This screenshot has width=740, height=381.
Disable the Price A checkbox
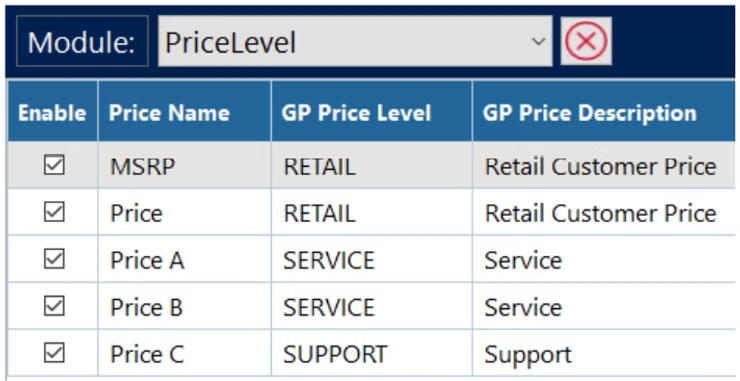pos(54,259)
